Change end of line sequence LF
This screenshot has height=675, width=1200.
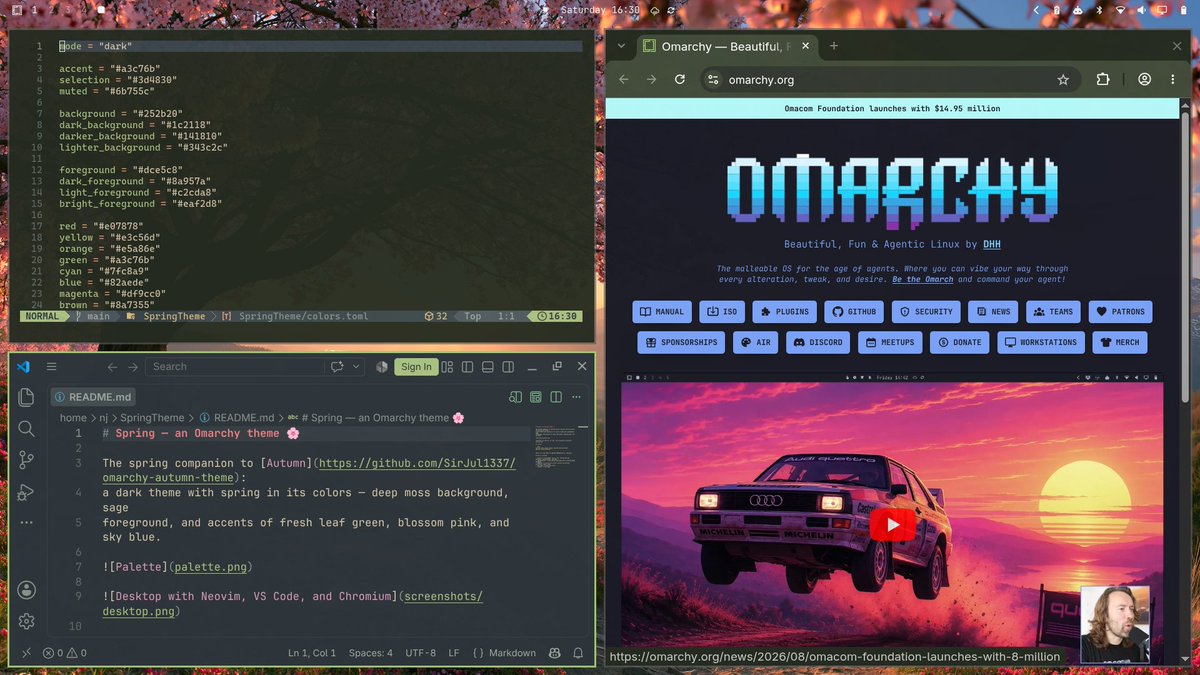click(454, 653)
